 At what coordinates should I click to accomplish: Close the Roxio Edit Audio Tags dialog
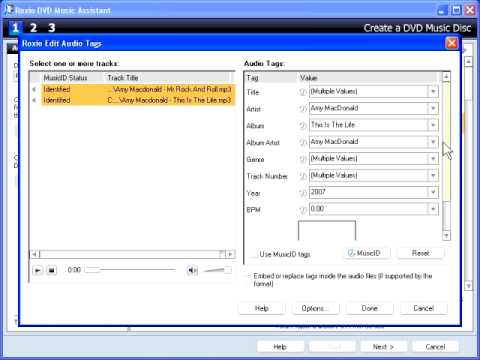click(x=452, y=43)
